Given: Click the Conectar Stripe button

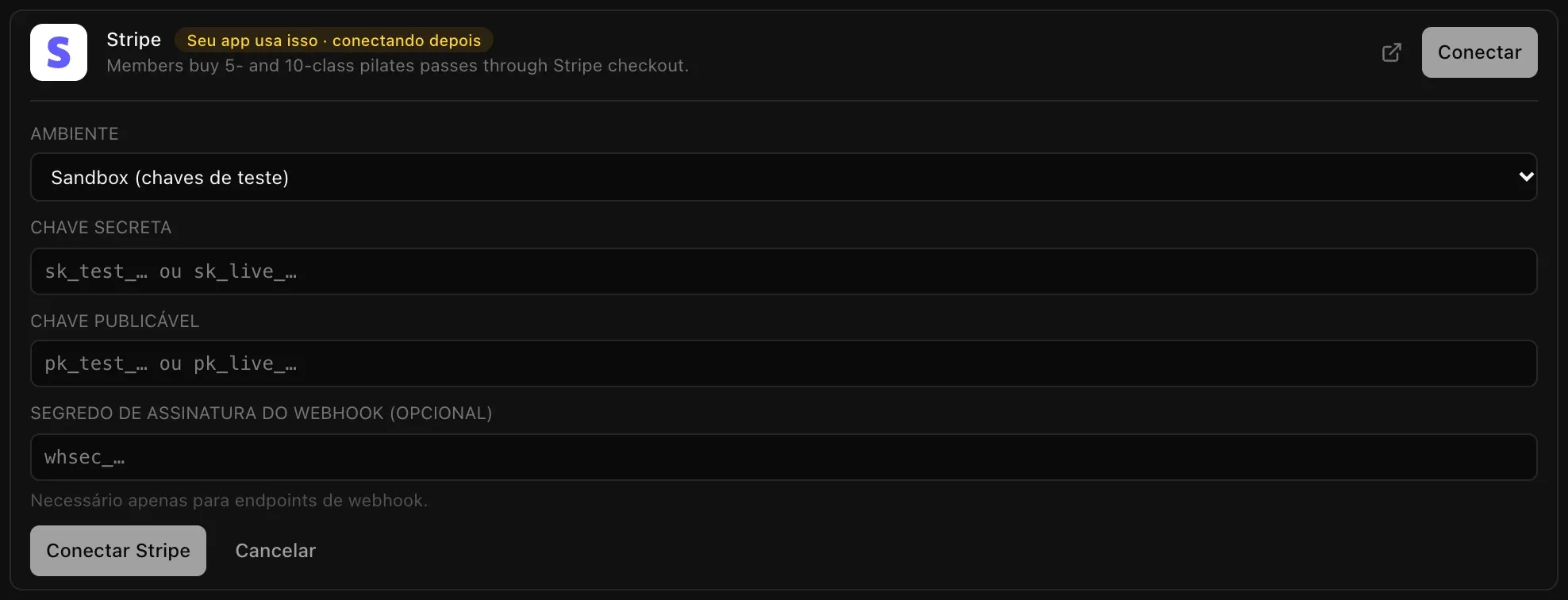Looking at the screenshot, I should [118, 551].
